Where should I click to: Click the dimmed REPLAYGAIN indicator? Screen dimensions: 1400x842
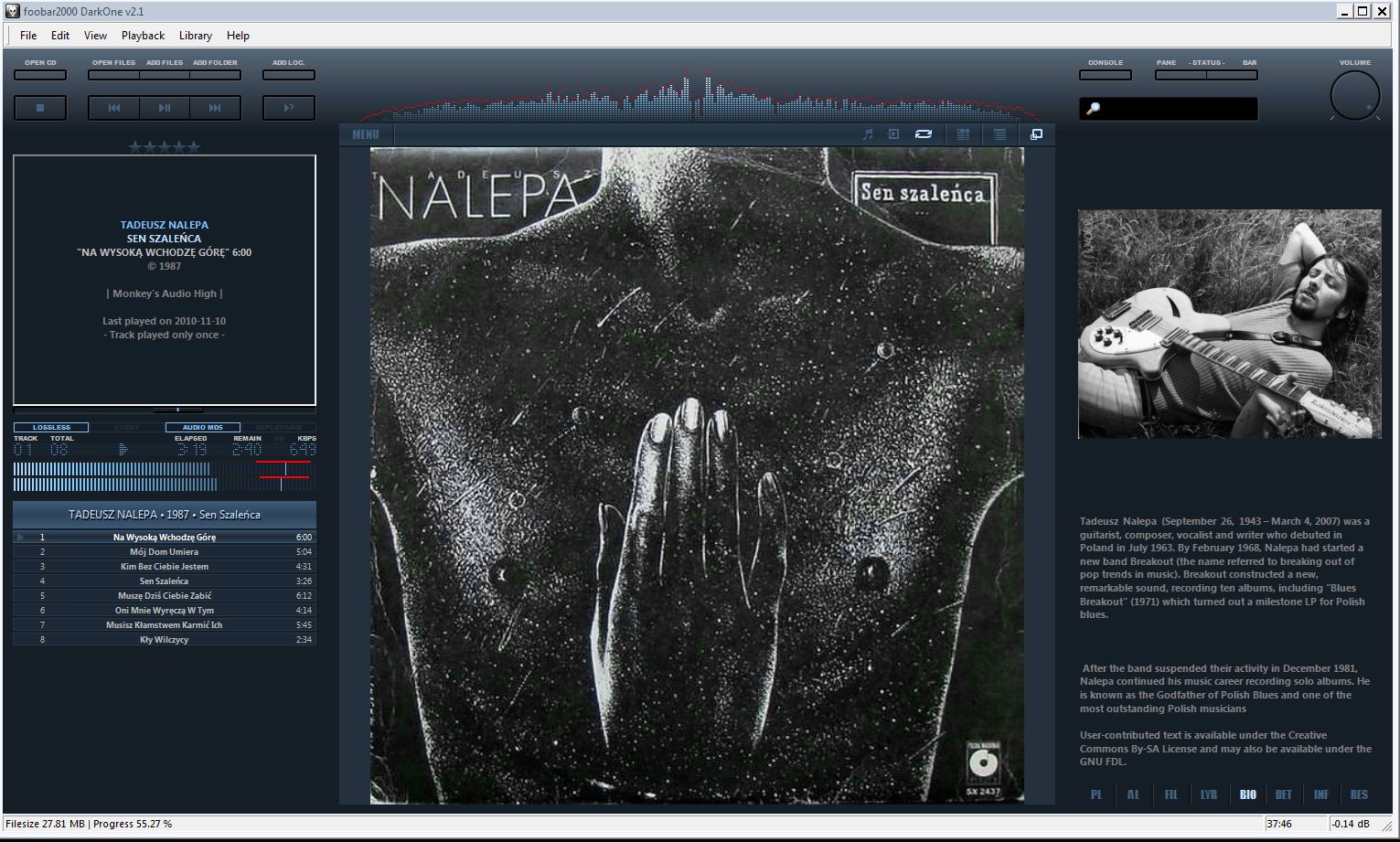[x=279, y=427]
